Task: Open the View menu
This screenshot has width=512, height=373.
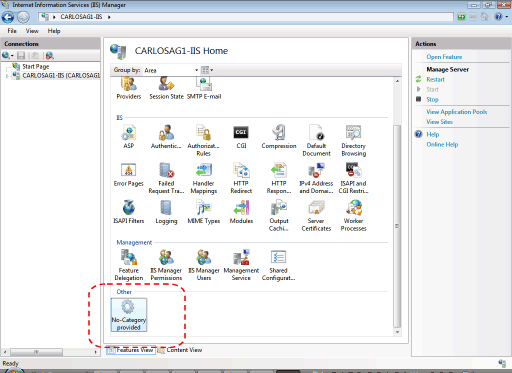Action: [32, 31]
